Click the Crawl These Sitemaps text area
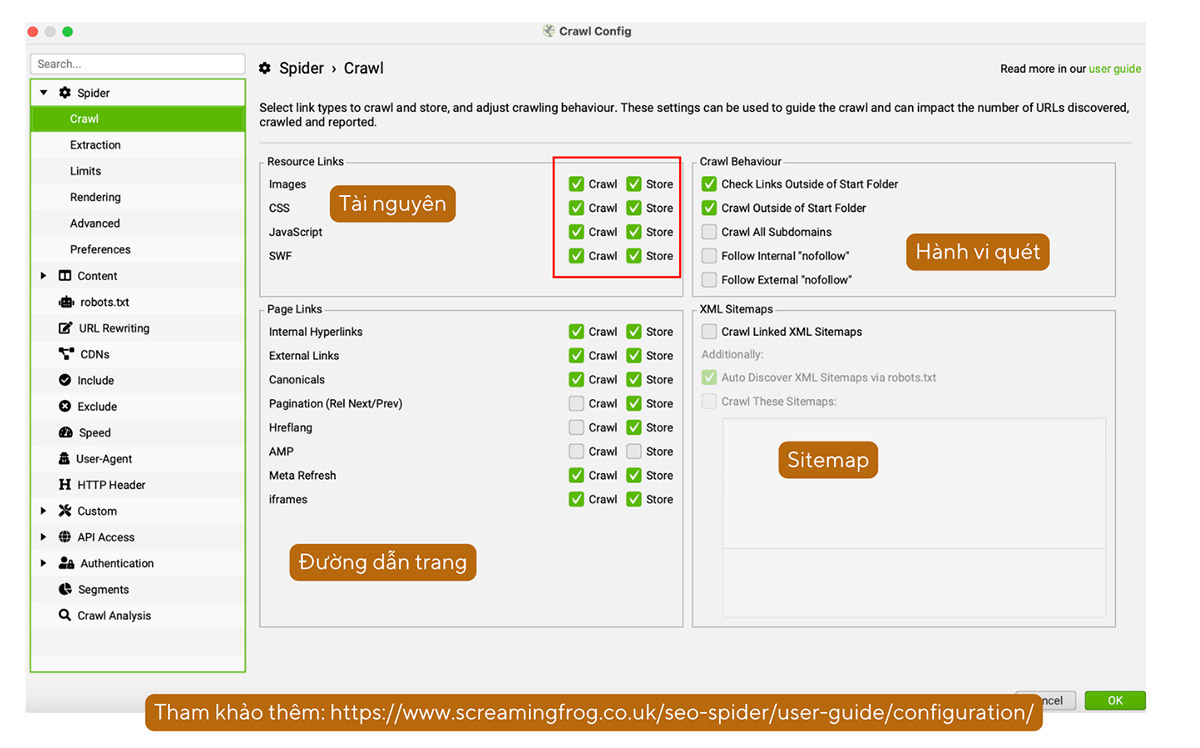The width and height of the screenshot is (1200, 748). coord(914,517)
